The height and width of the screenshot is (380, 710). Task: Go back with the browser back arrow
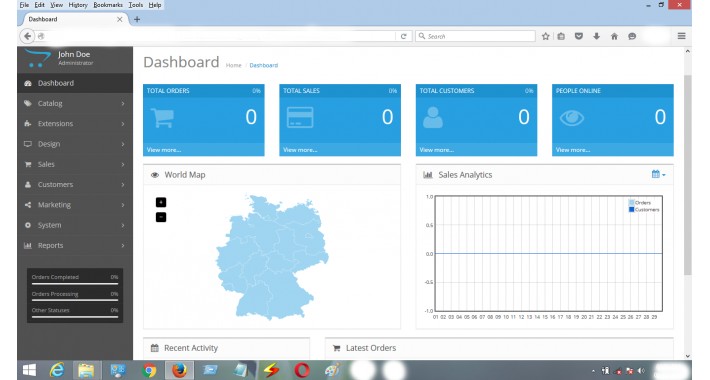[27, 36]
